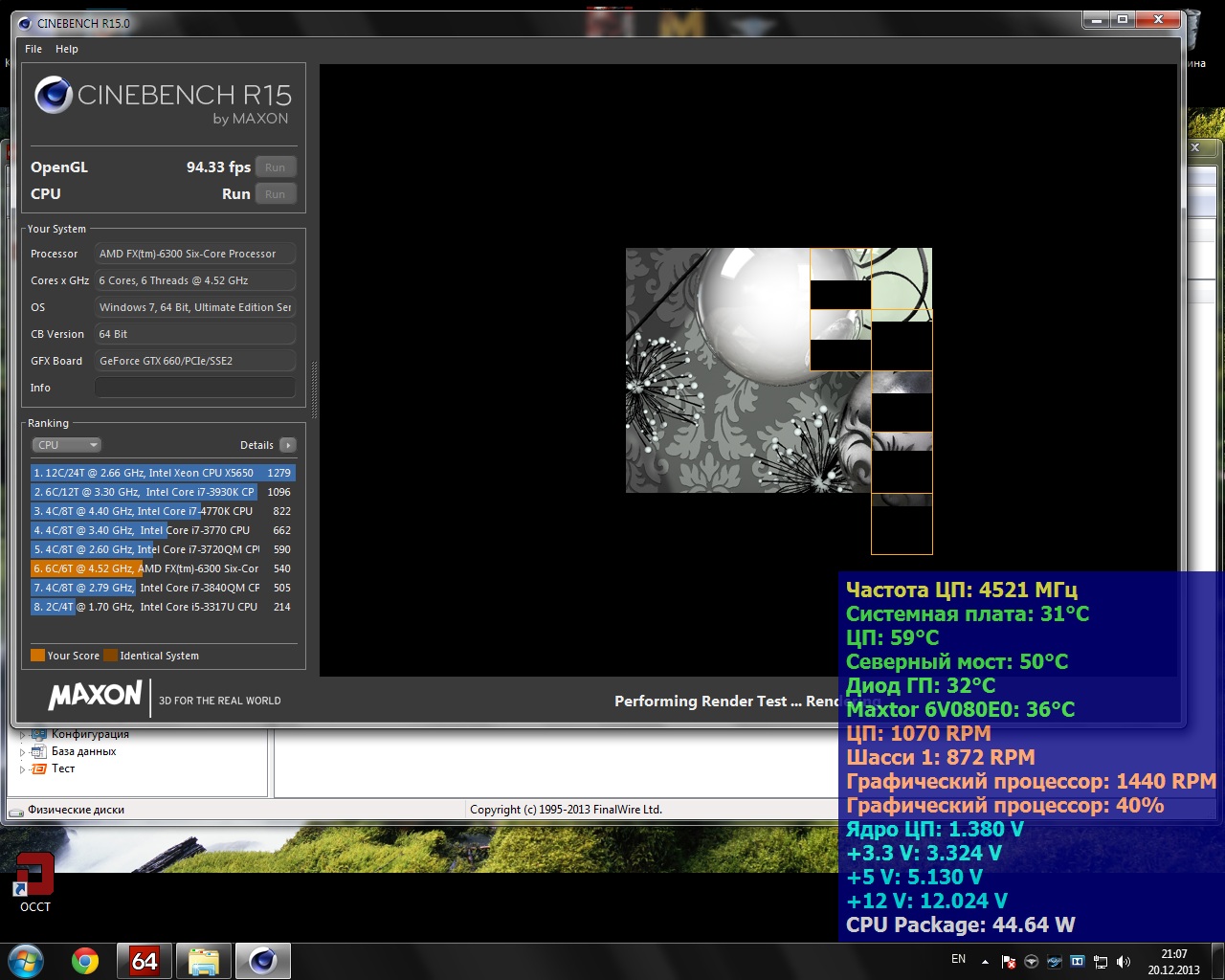Screen dimensions: 1225x980
Task: Click the CB Version value 64 Bit
Action: tap(195, 334)
